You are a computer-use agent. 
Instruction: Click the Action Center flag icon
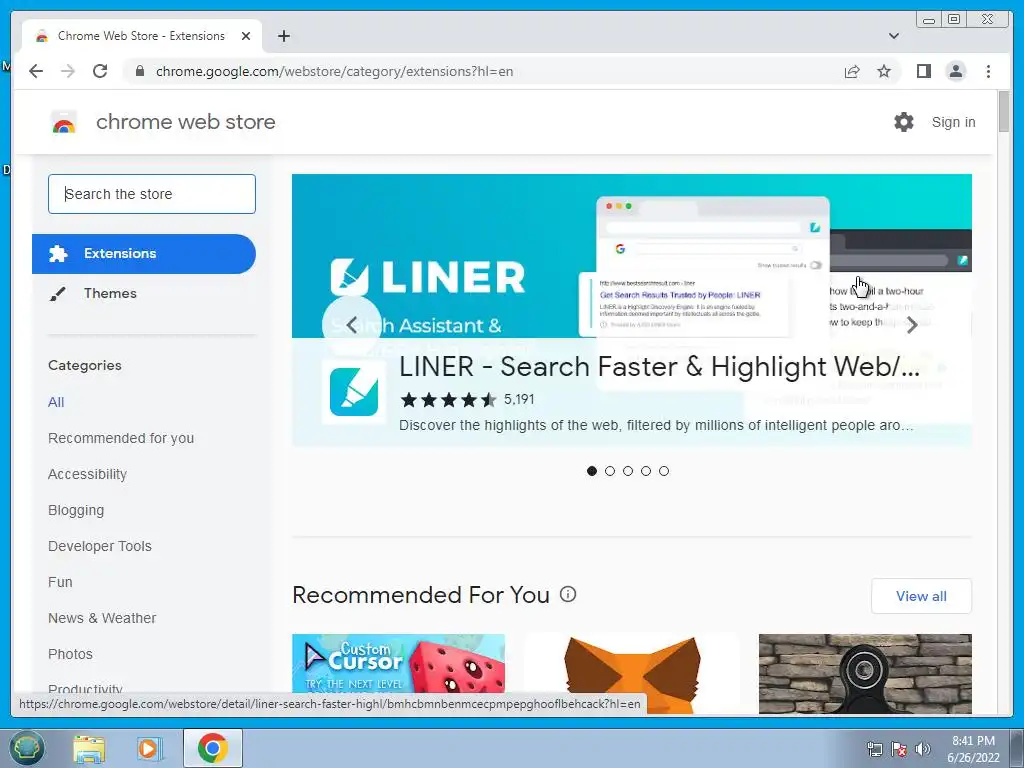(x=899, y=749)
